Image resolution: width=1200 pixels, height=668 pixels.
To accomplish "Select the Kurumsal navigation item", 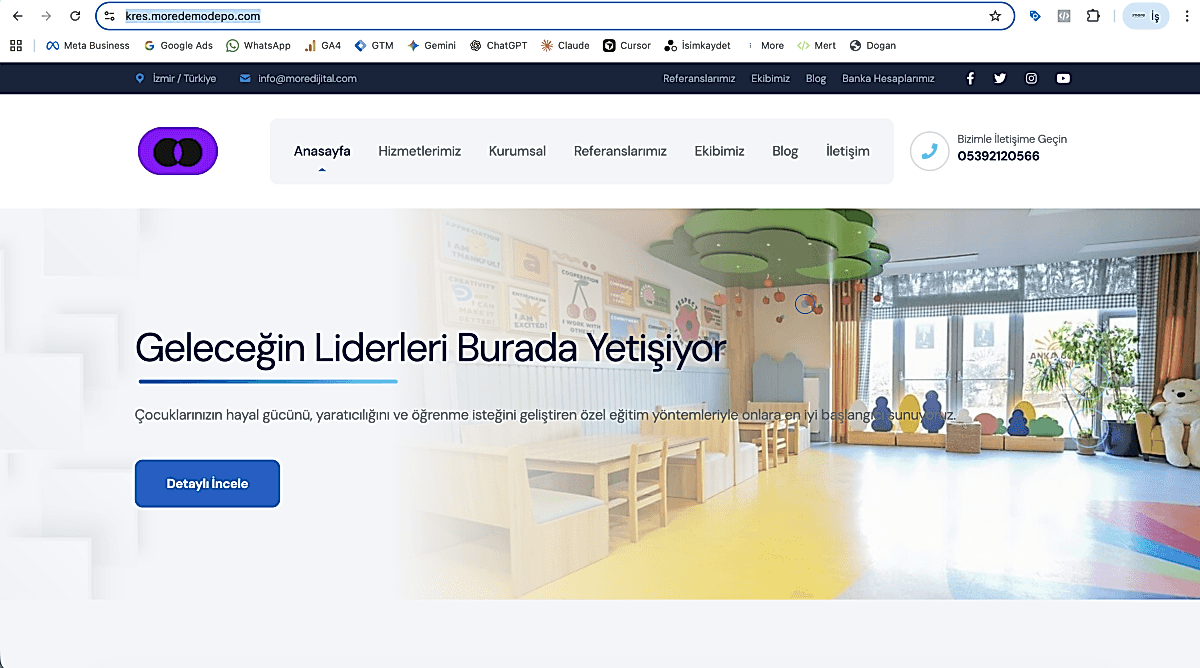I will pos(517,151).
